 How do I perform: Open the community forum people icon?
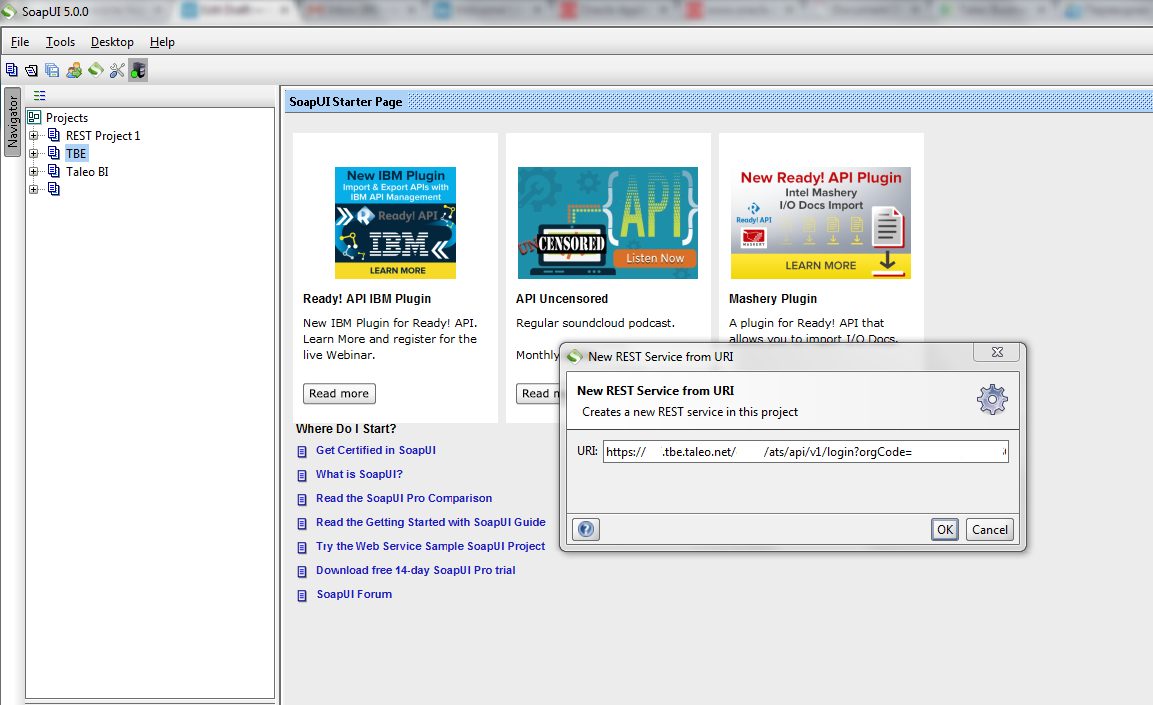point(74,70)
